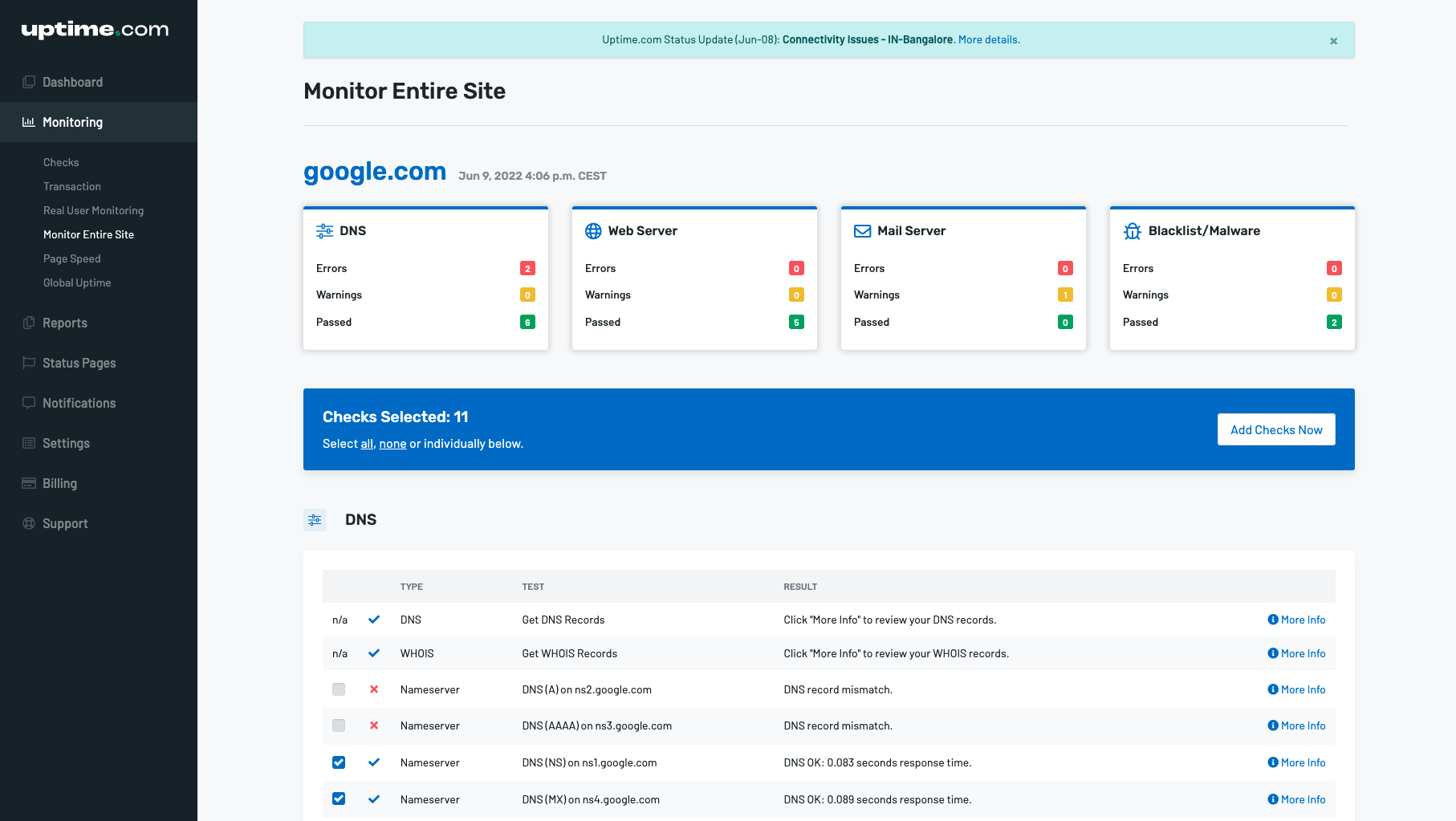
Task: Click the DNS sliders icon in summary card
Action: (x=324, y=231)
